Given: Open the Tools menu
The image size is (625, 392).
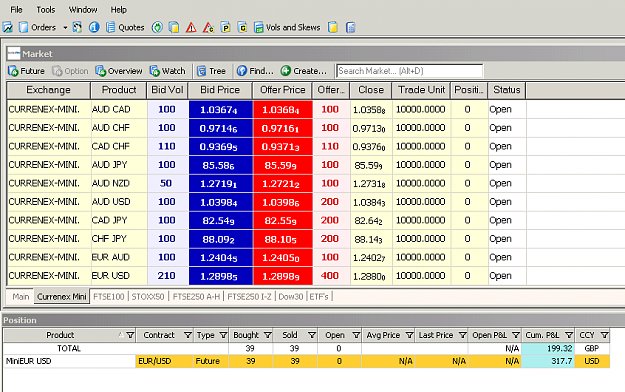Looking at the screenshot, I should click(x=46, y=10).
